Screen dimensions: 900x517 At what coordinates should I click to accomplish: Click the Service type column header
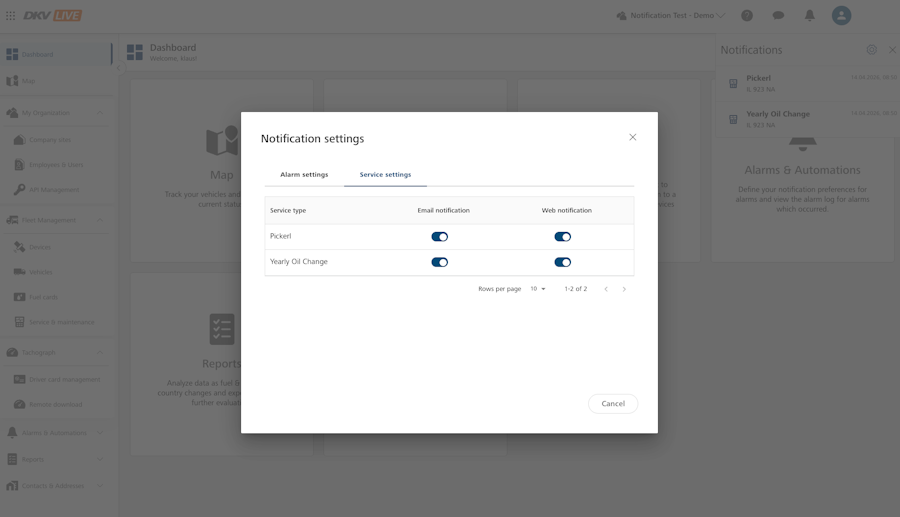[x=288, y=211]
